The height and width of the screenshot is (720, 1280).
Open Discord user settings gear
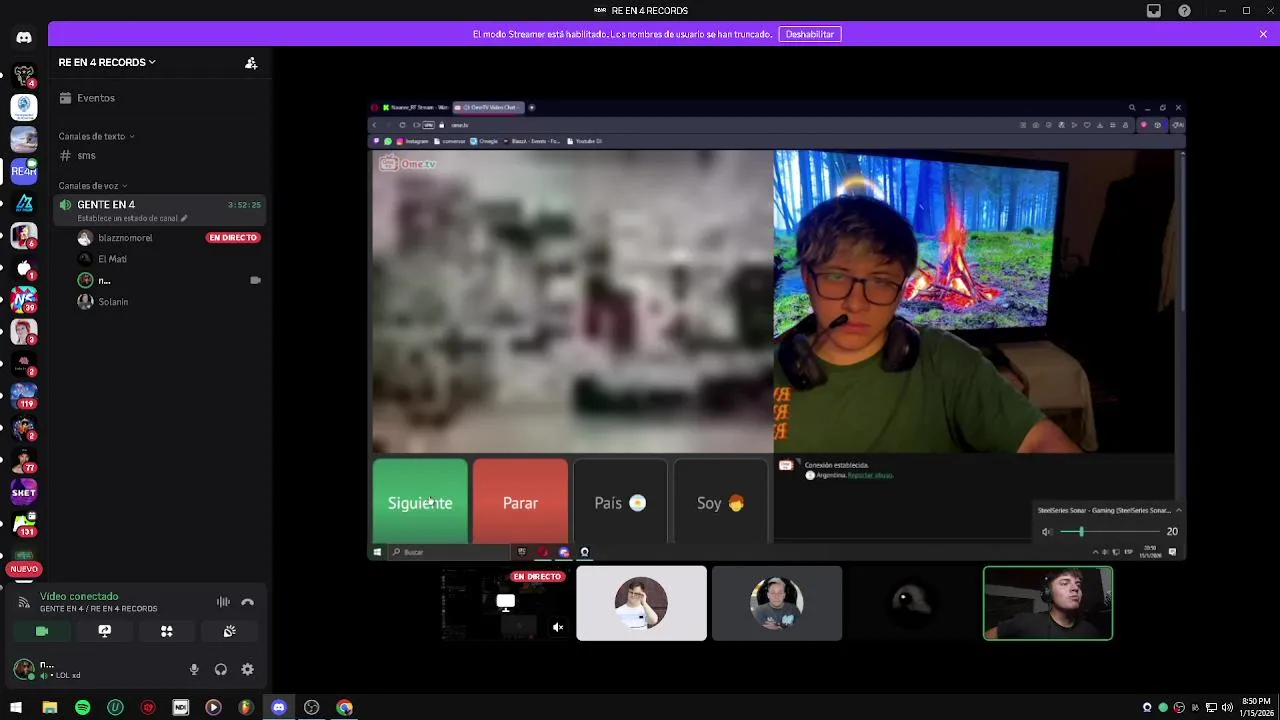[x=248, y=670]
